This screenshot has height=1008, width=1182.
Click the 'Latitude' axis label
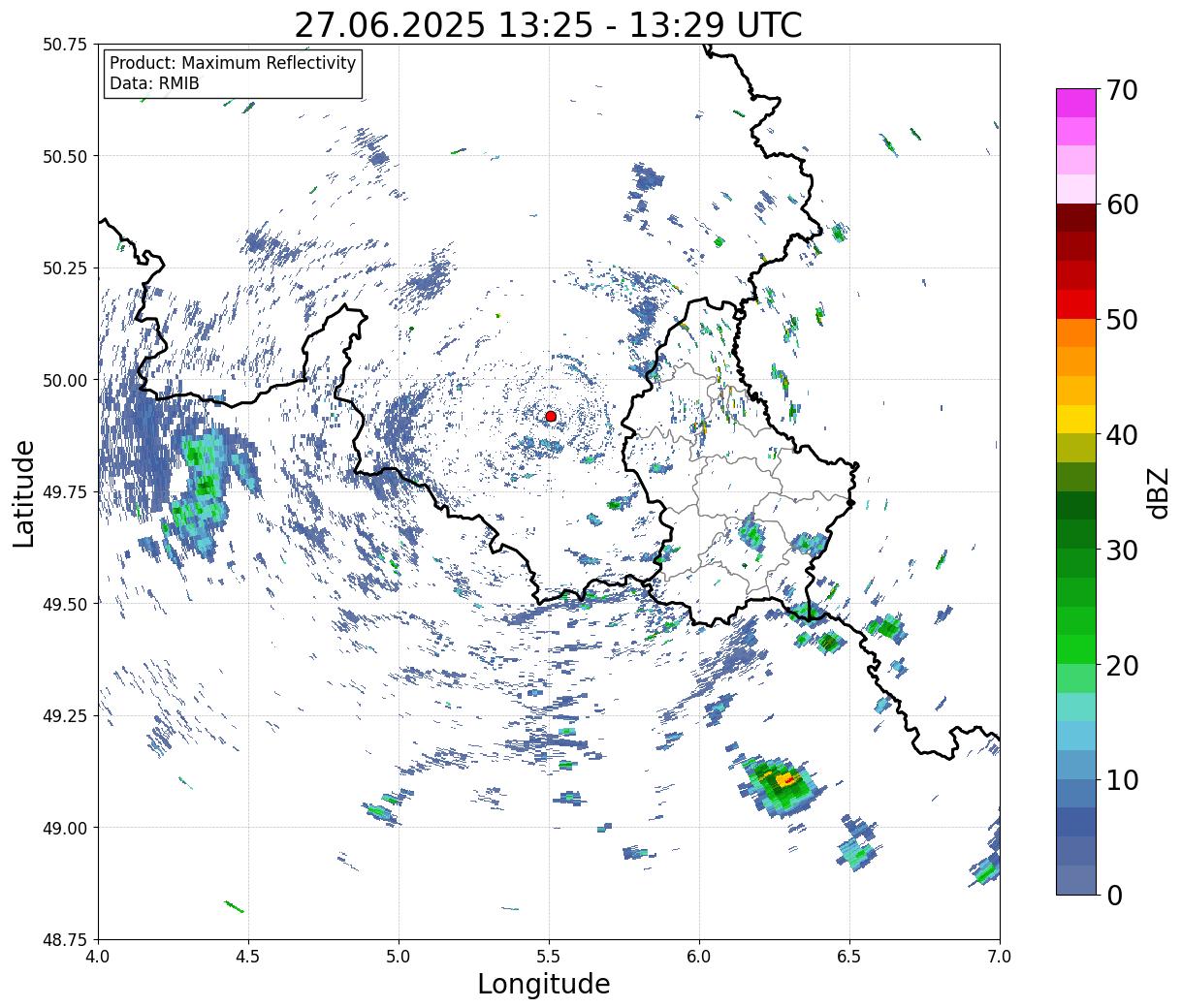[24, 492]
